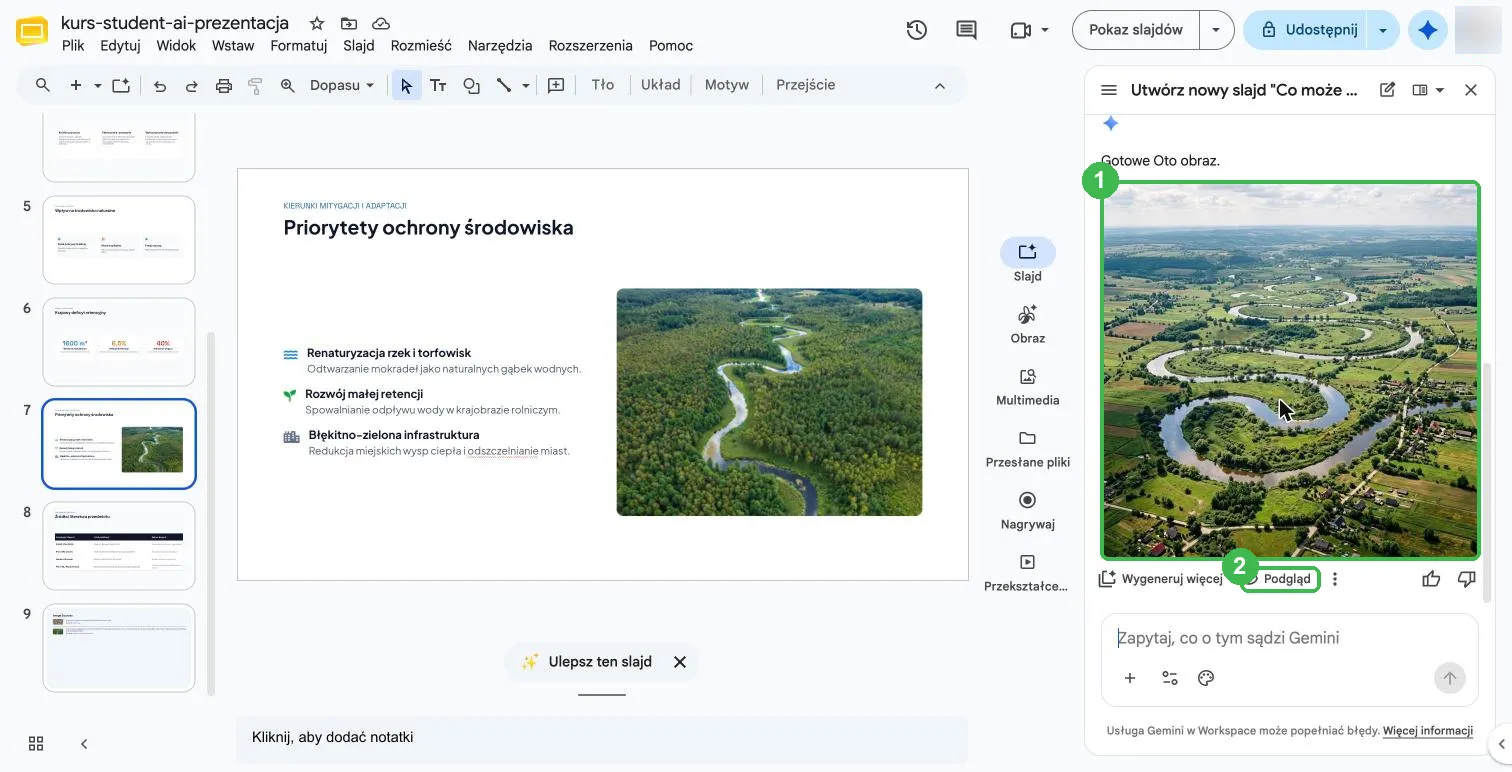Open the Rozszerzenia menu
This screenshot has width=1512, height=772.
[x=591, y=45]
